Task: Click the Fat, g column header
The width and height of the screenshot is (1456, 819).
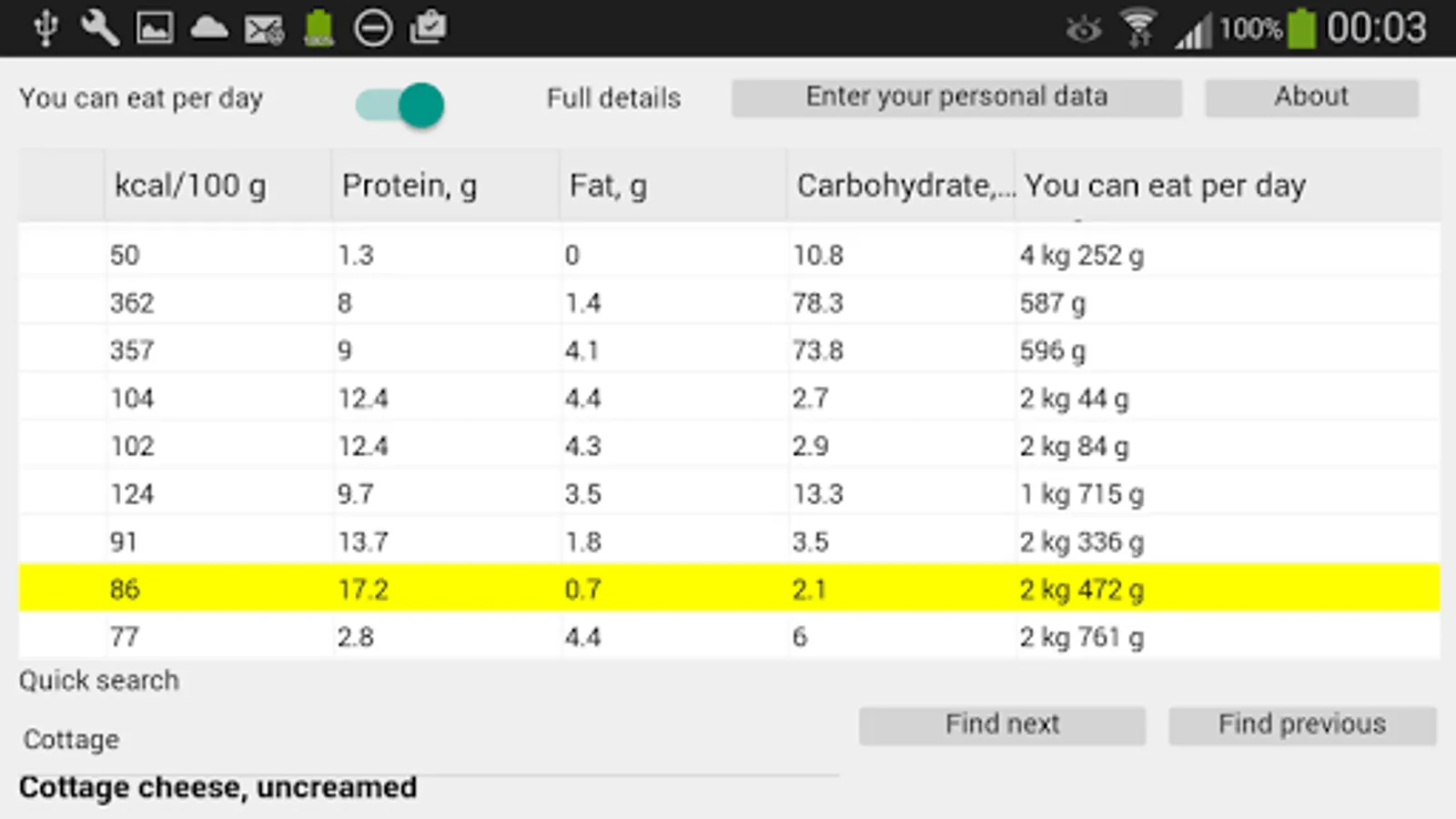Action: click(x=608, y=186)
